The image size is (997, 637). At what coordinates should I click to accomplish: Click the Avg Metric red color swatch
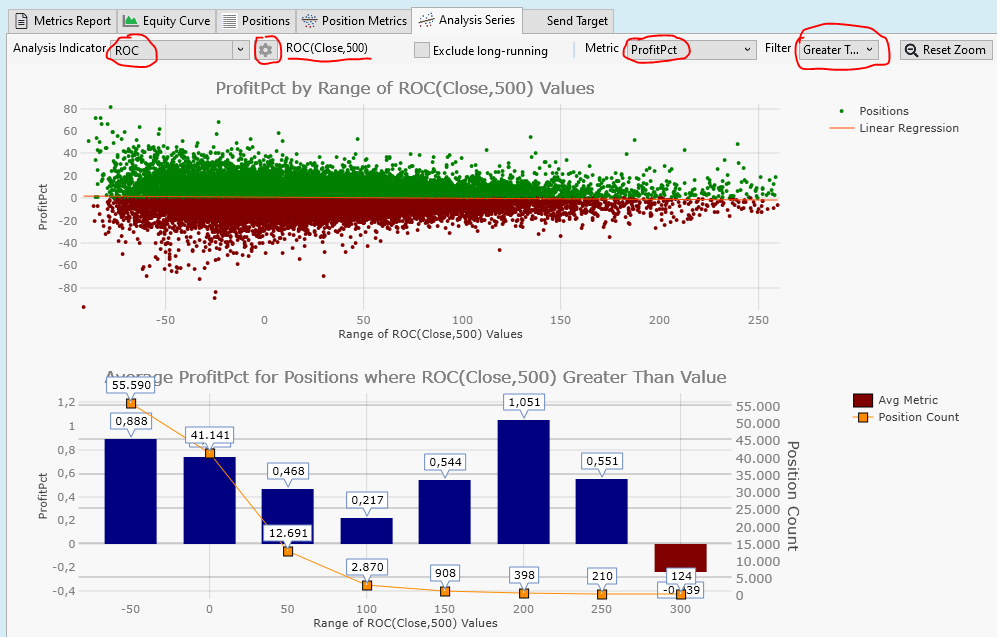tap(863, 400)
